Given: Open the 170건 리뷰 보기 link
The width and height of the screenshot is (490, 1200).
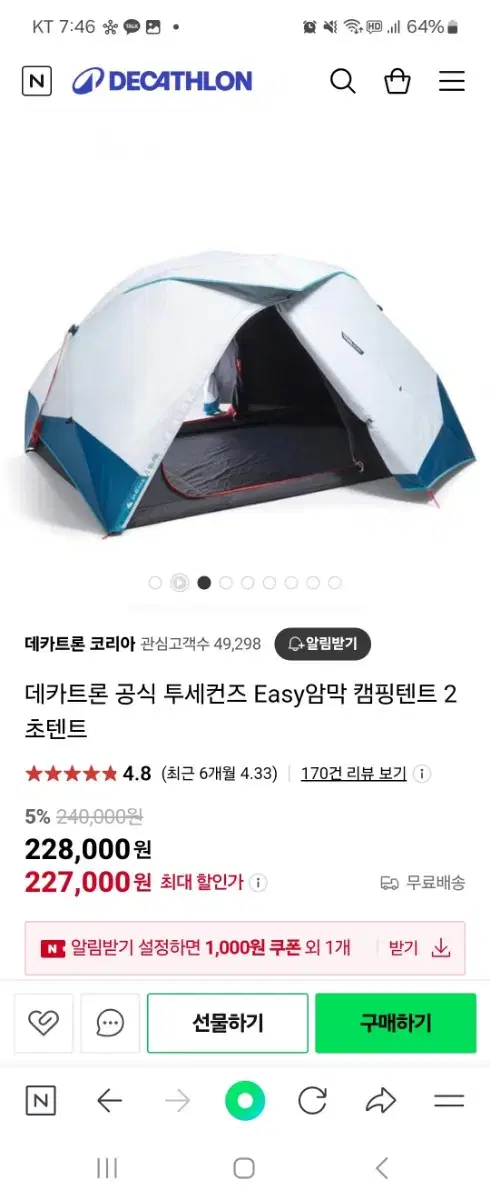Looking at the screenshot, I should coord(354,773).
